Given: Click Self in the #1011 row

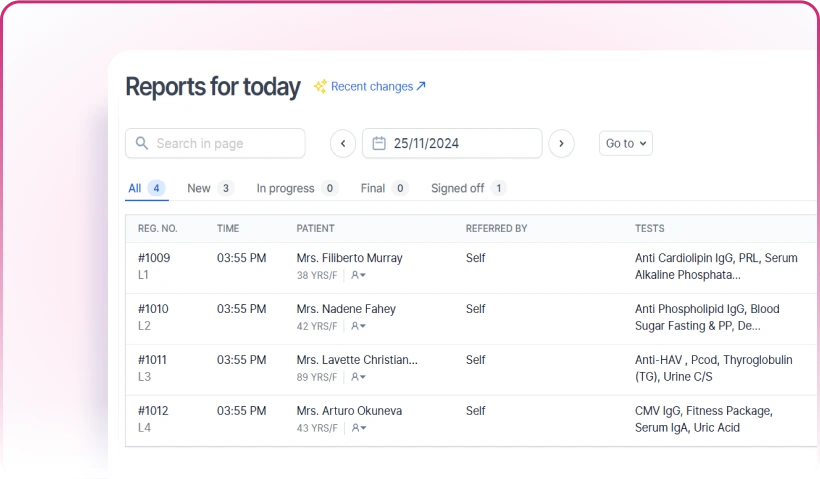Looking at the screenshot, I should click(x=475, y=360).
